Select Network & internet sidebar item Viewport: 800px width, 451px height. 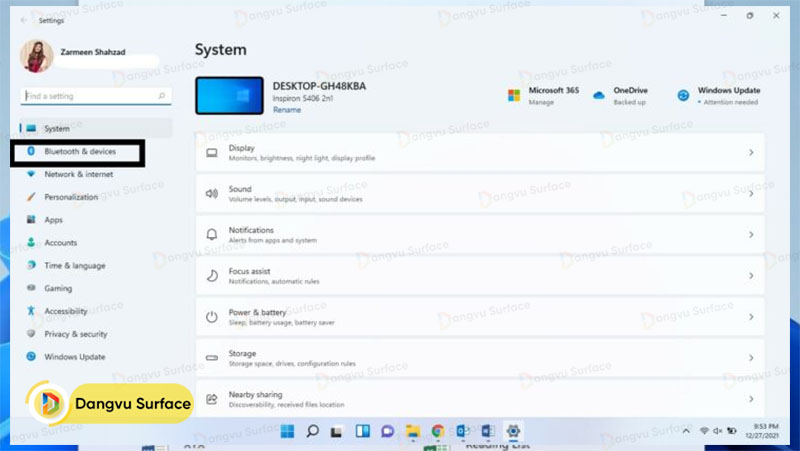pos(79,174)
